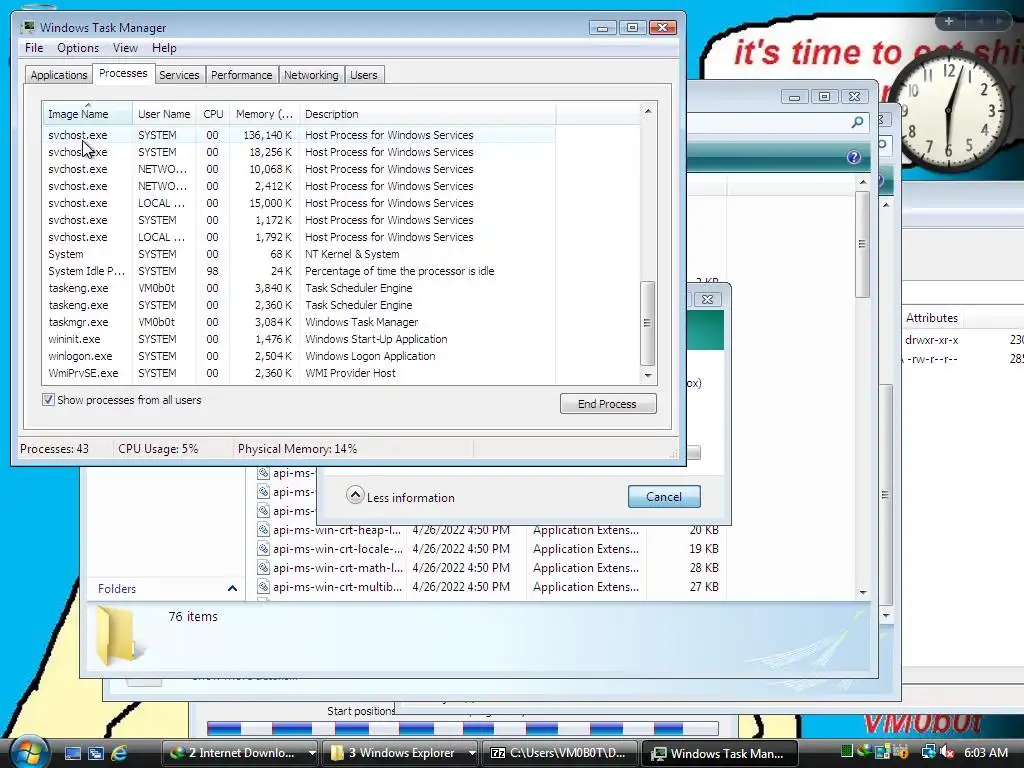Select the Processes tab

pos(123,73)
